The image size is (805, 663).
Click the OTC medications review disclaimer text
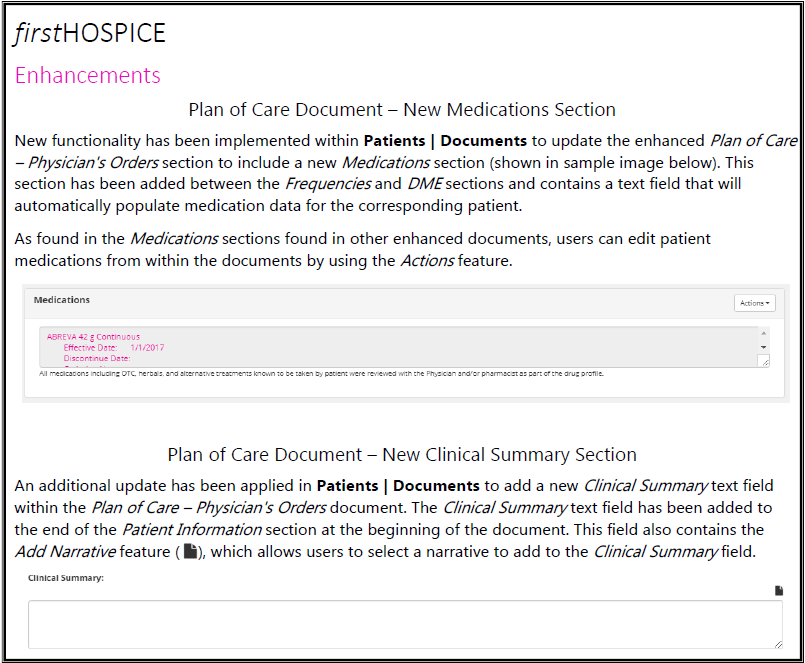click(x=320, y=373)
